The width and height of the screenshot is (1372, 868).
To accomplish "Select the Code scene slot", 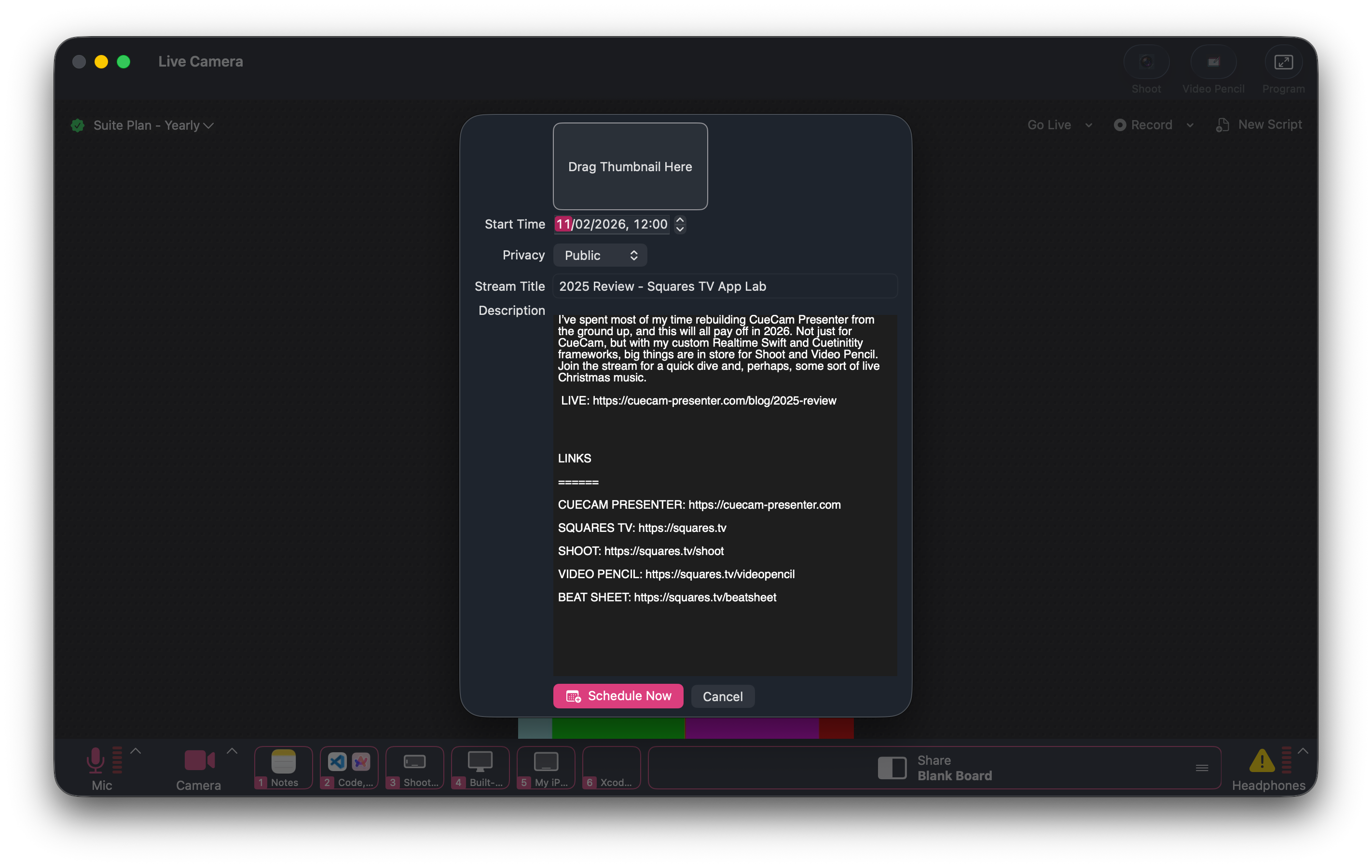I will 349,767.
